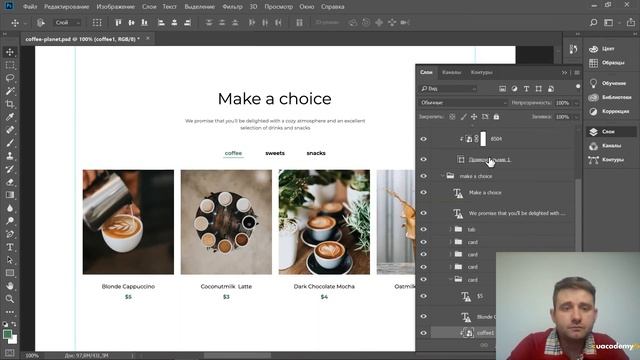640x360 pixels.
Task: Filter layers by adjustment layers icon
Action: (514, 89)
